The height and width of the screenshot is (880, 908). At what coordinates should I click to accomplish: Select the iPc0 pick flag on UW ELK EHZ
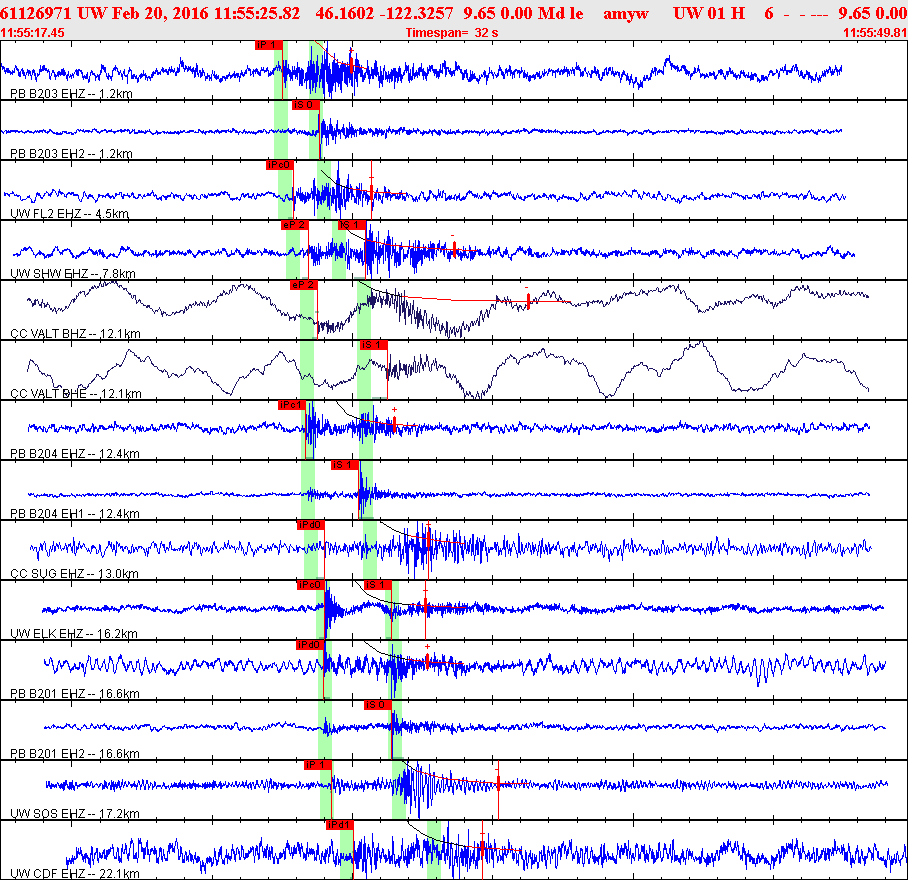(x=311, y=585)
